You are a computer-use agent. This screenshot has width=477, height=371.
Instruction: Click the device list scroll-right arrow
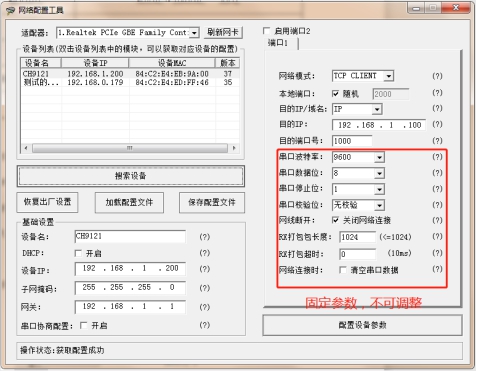click(x=234, y=148)
